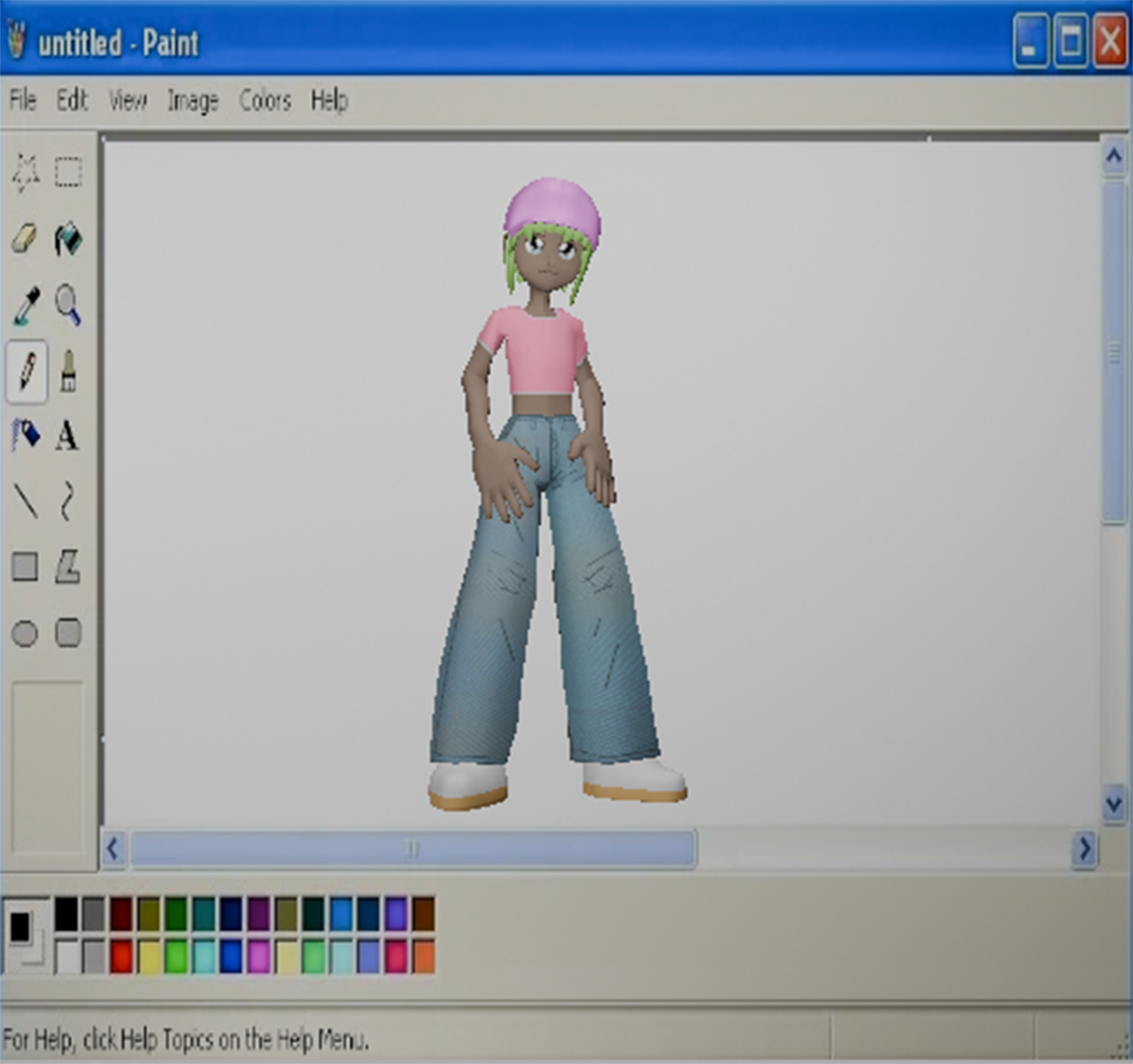The height and width of the screenshot is (1064, 1133).
Task: Choose the yellow color swatch
Action: pos(149,957)
